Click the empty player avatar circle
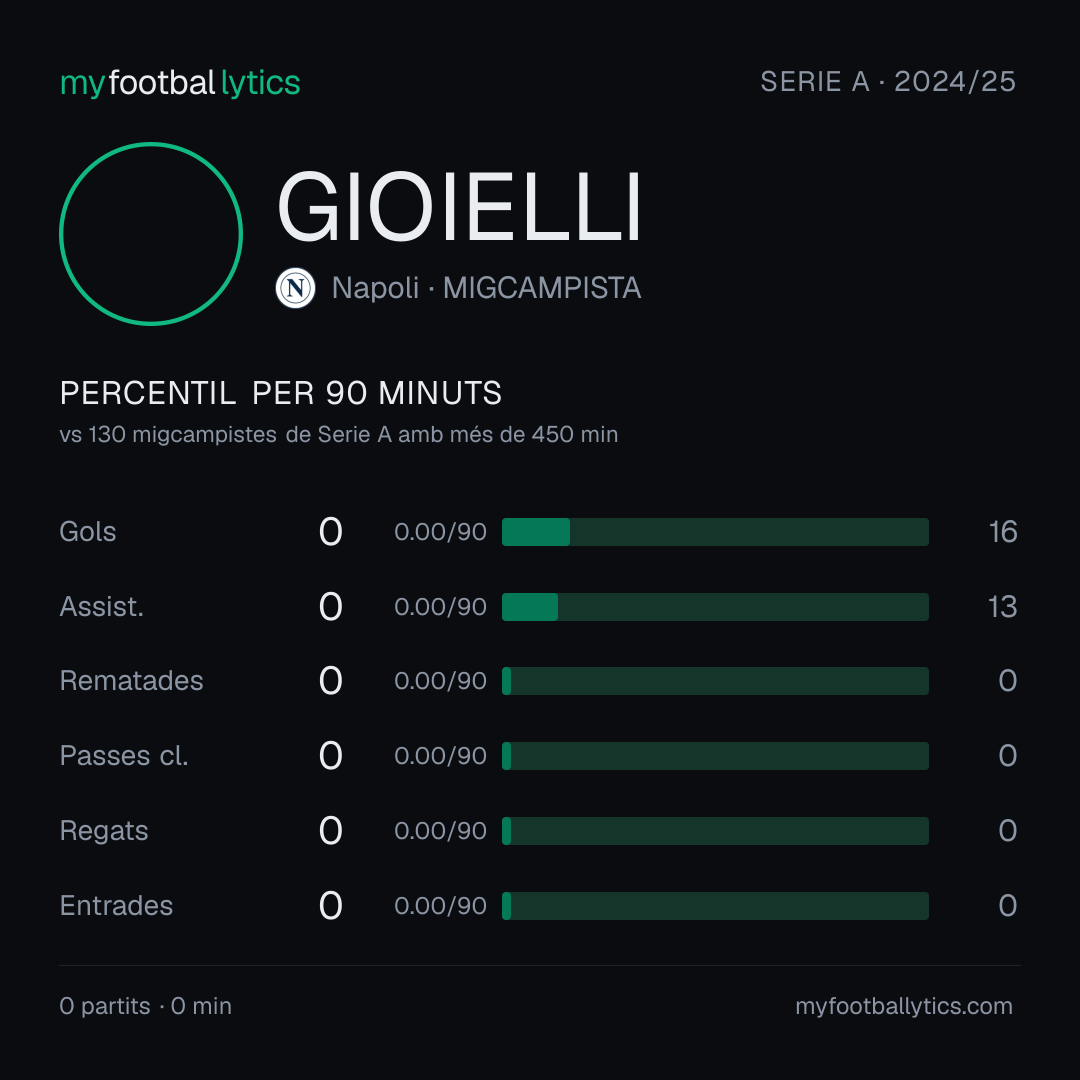Screen dimensions: 1080x1080 pyautogui.click(x=151, y=233)
